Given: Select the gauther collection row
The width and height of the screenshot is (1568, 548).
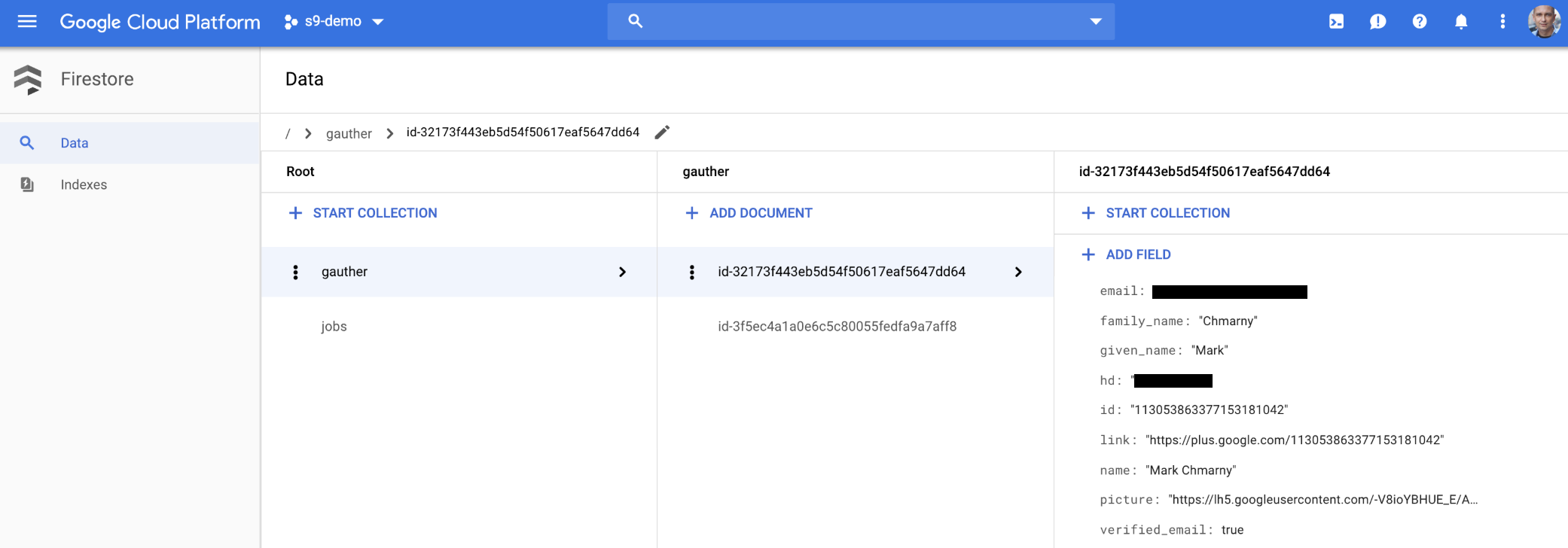Looking at the screenshot, I should 459,272.
